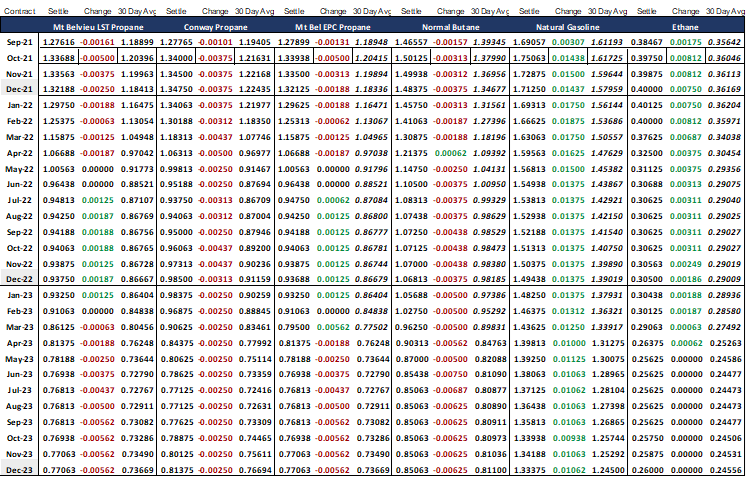Image resolution: width=746 pixels, height=477 pixels.
Task: Click the Dec-23 contract label
Action: pos(20,470)
